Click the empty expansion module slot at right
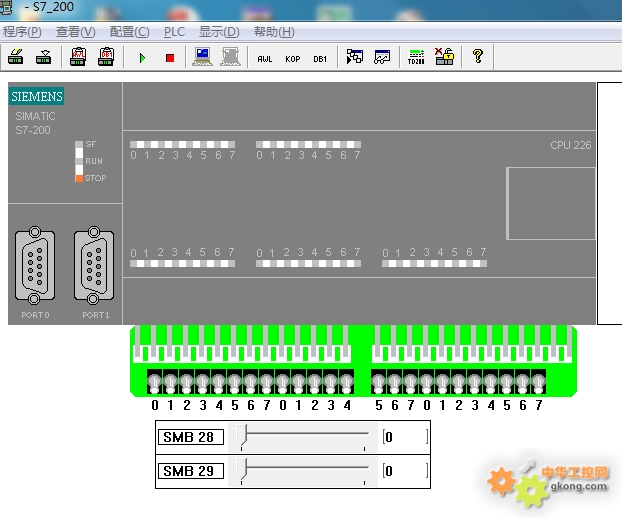 610,203
